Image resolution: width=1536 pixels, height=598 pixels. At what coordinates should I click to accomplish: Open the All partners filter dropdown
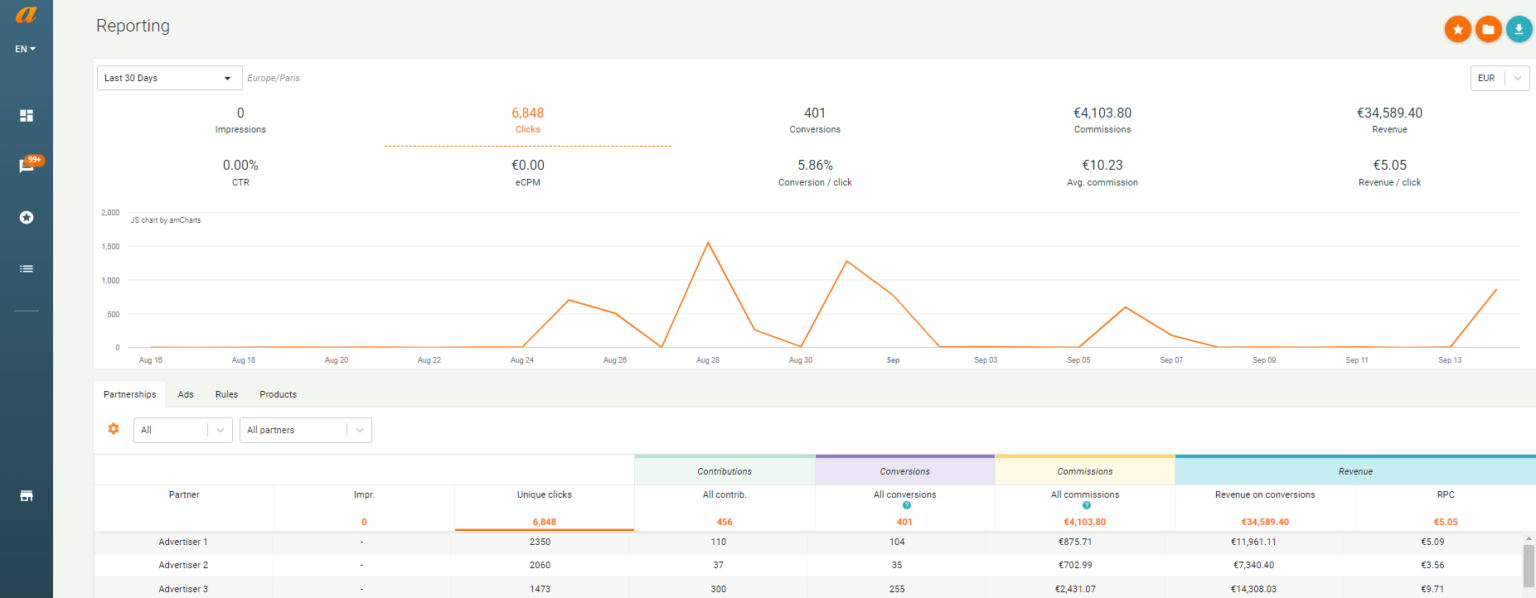(x=305, y=429)
